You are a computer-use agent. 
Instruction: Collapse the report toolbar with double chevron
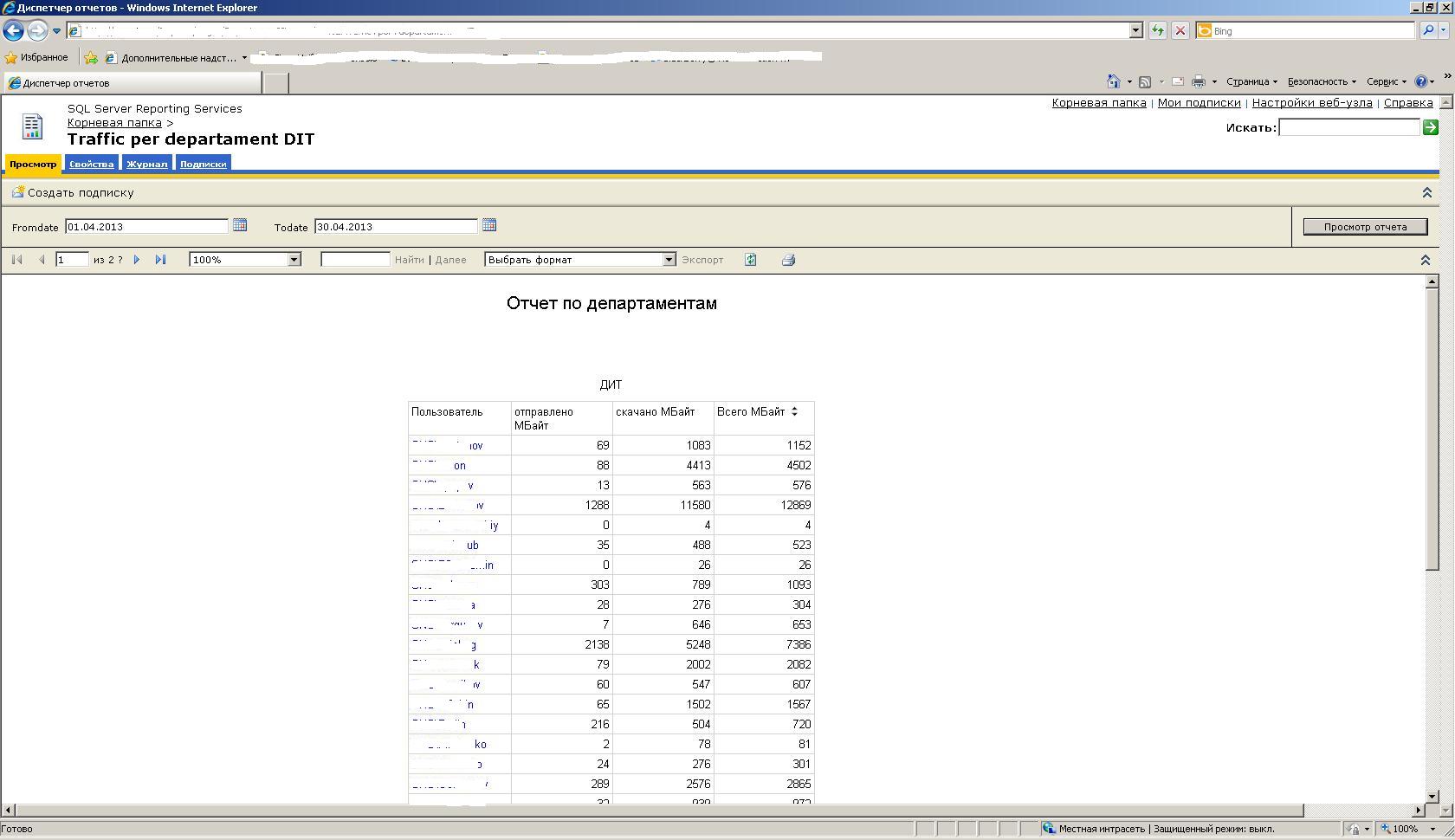1425,259
